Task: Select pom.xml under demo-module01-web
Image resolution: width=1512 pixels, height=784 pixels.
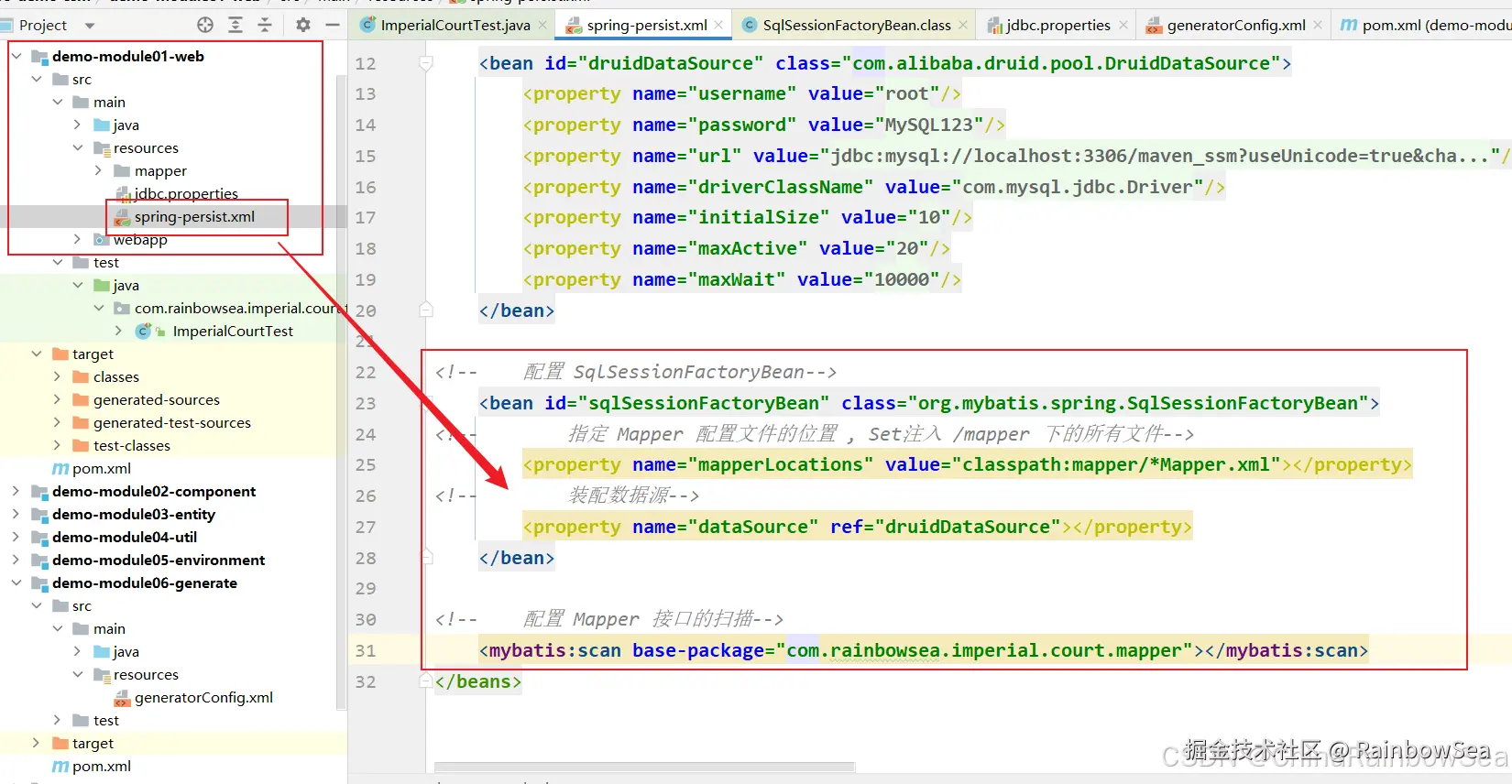Action: [x=102, y=468]
